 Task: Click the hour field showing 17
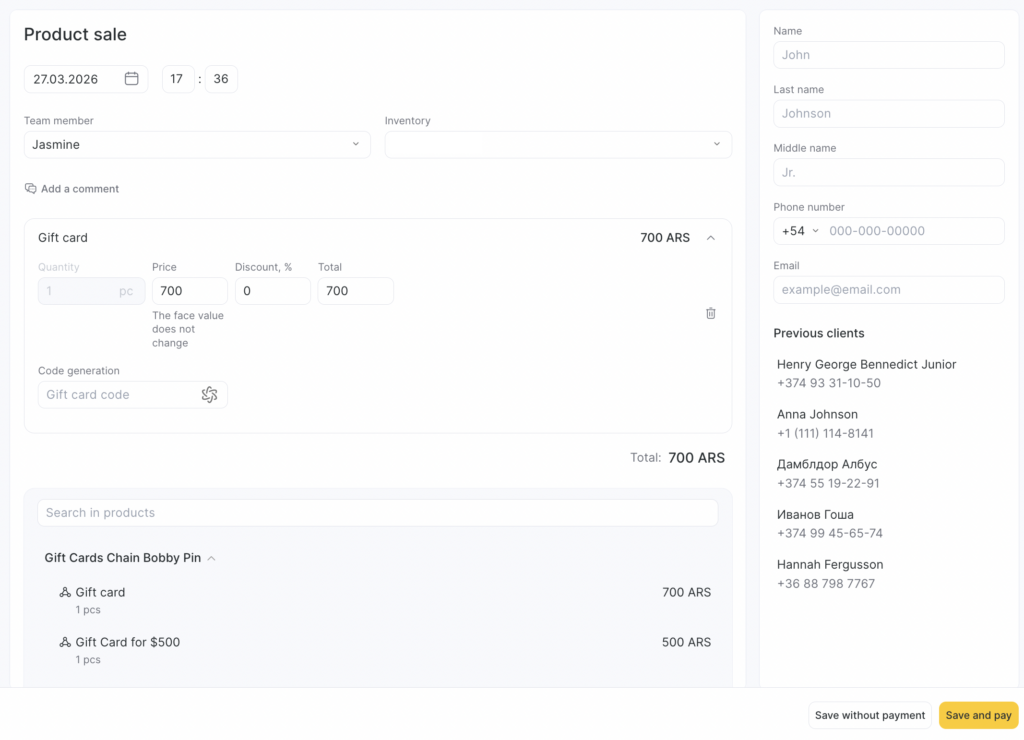coord(178,79)
